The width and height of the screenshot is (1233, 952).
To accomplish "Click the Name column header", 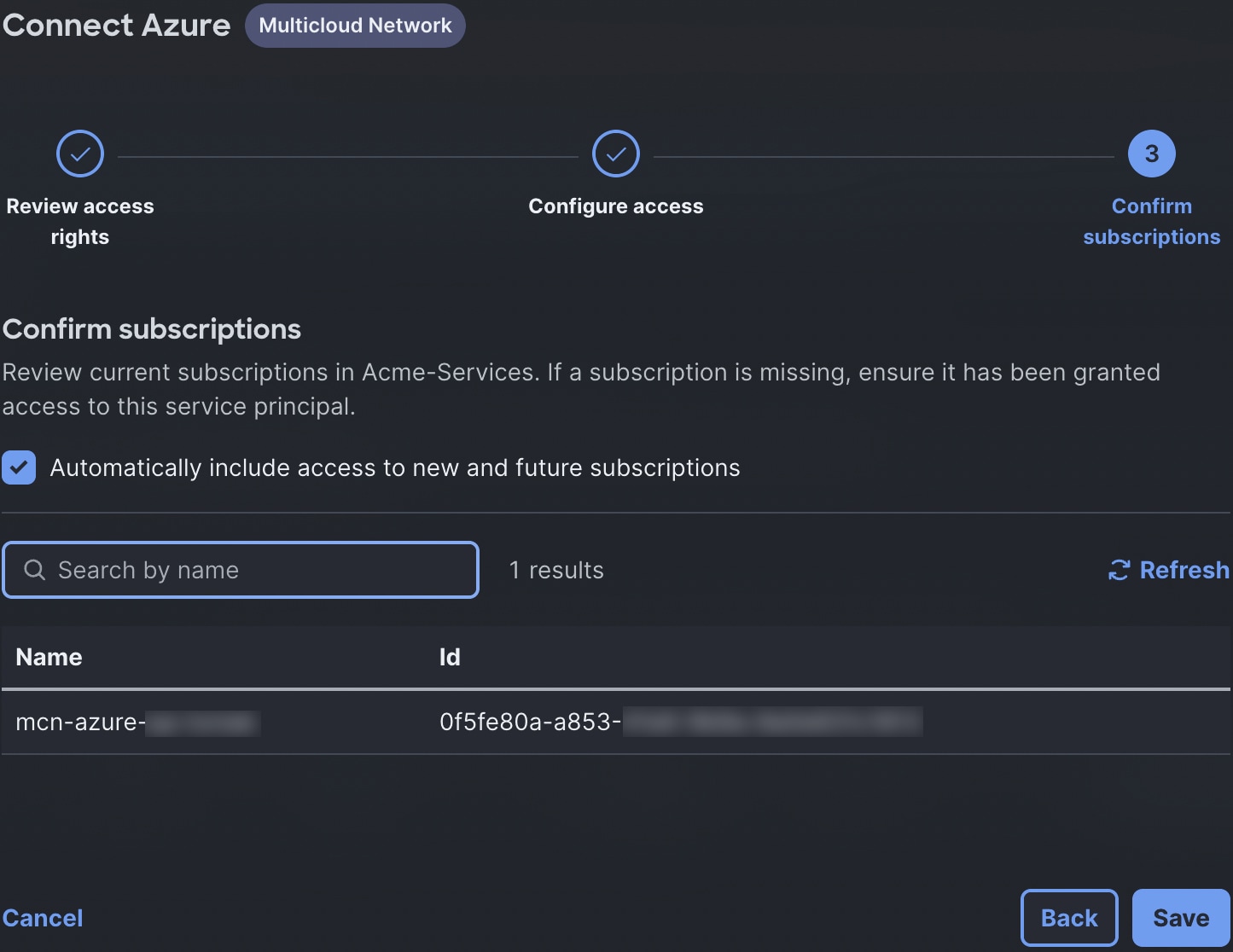I will pos(49,657).
